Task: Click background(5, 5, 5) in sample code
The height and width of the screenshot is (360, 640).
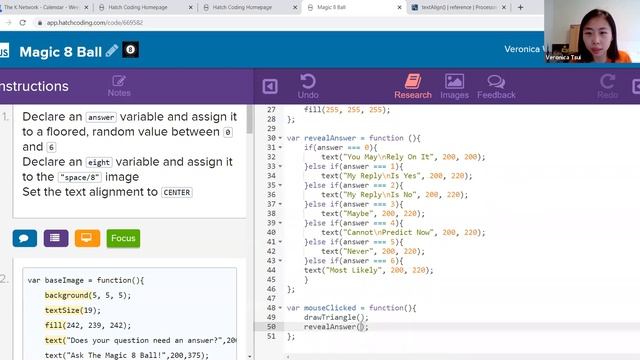Action: tap(88, 295)
